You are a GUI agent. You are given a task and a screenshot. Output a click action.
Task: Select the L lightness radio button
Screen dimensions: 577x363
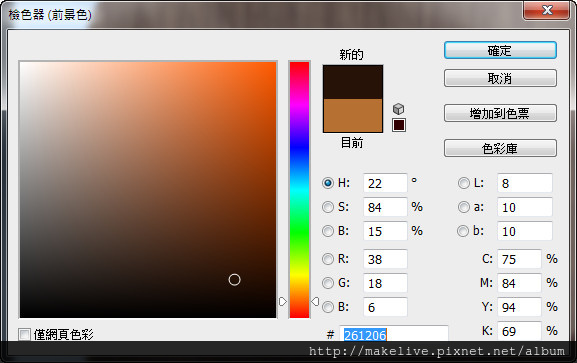464,183
